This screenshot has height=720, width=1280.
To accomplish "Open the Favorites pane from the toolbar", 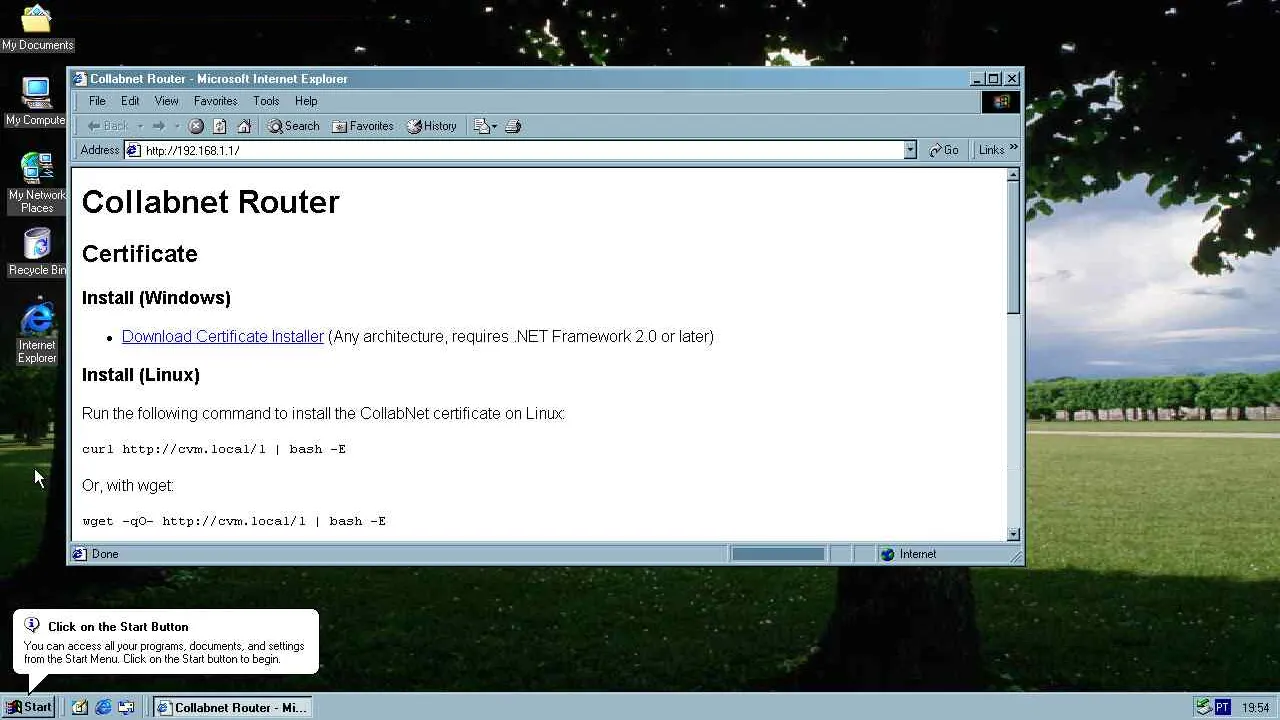I will [x=363, y=126].
